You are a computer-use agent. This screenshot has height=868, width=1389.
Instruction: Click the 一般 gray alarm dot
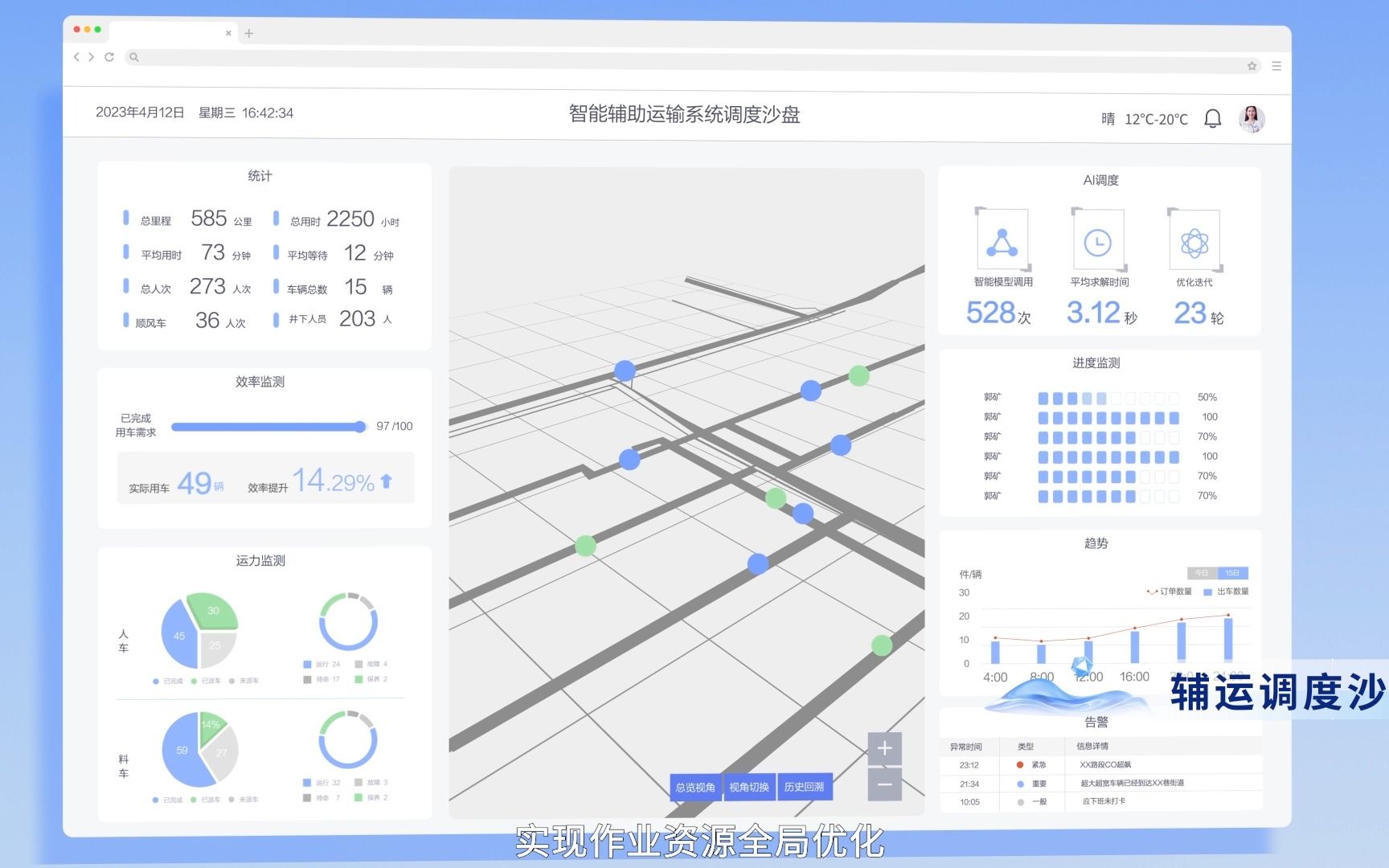[1020, 802]
